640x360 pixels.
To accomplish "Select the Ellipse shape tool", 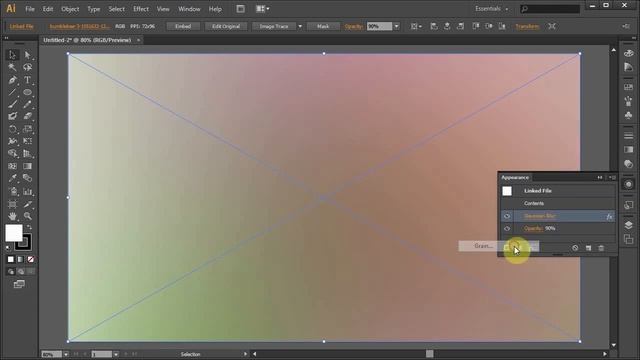I will pyautogui.click(x=27, y=92).
